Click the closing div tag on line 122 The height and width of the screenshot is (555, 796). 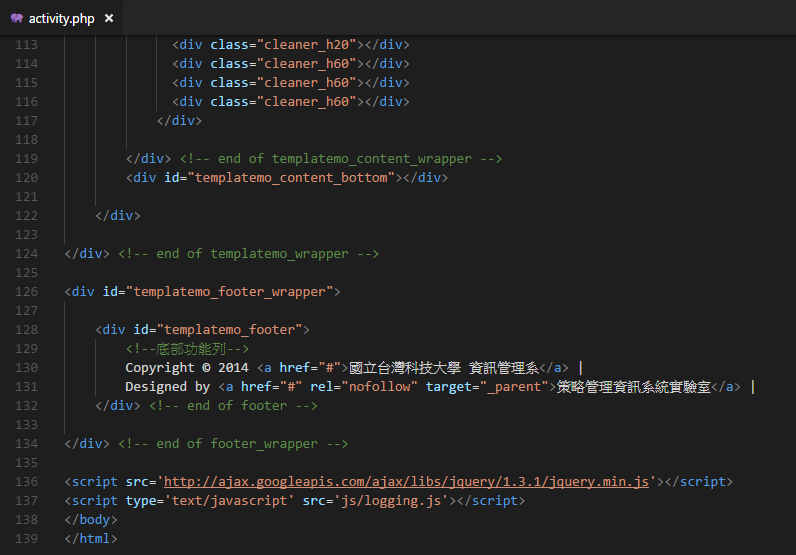[x=118, y=215]
